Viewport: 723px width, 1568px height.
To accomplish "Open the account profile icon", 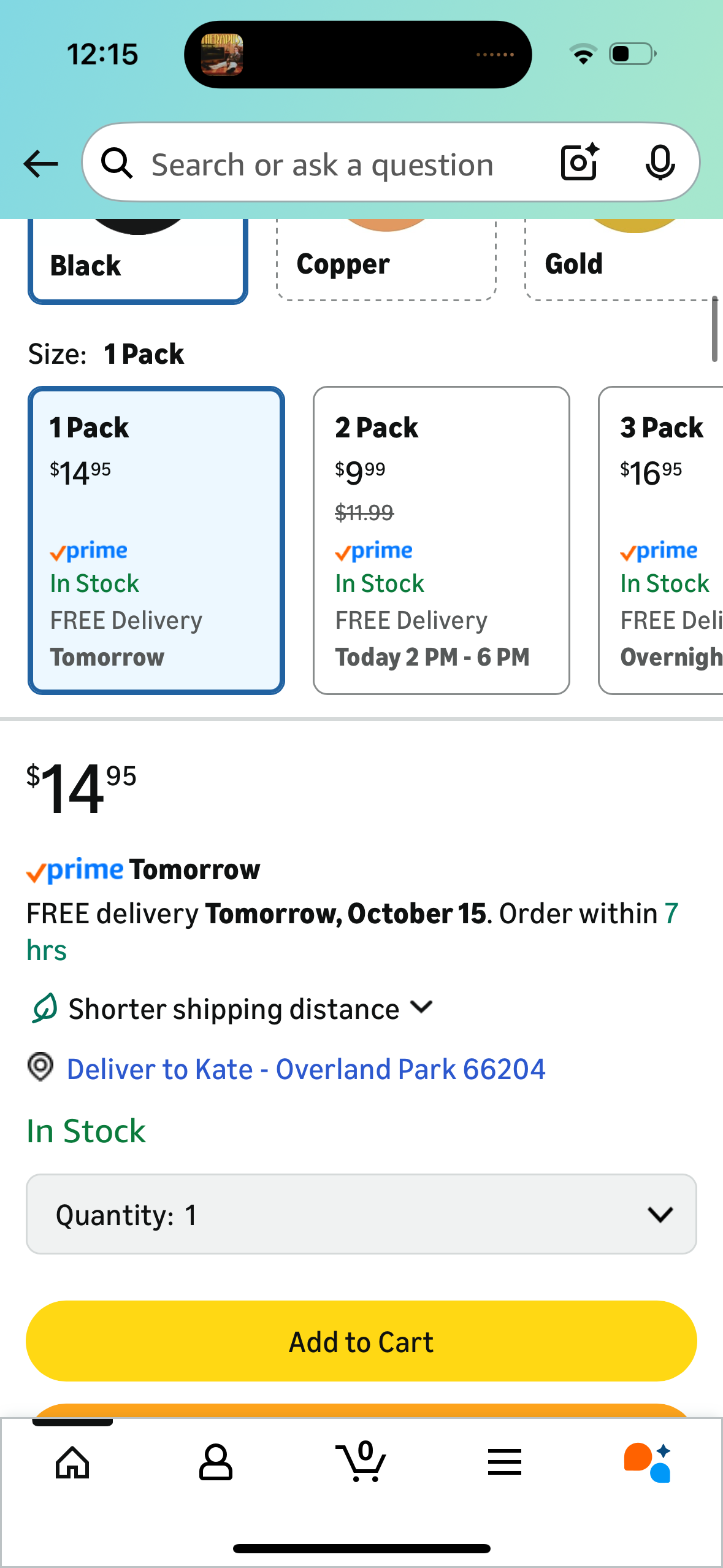I will (x=216, y=1462).
